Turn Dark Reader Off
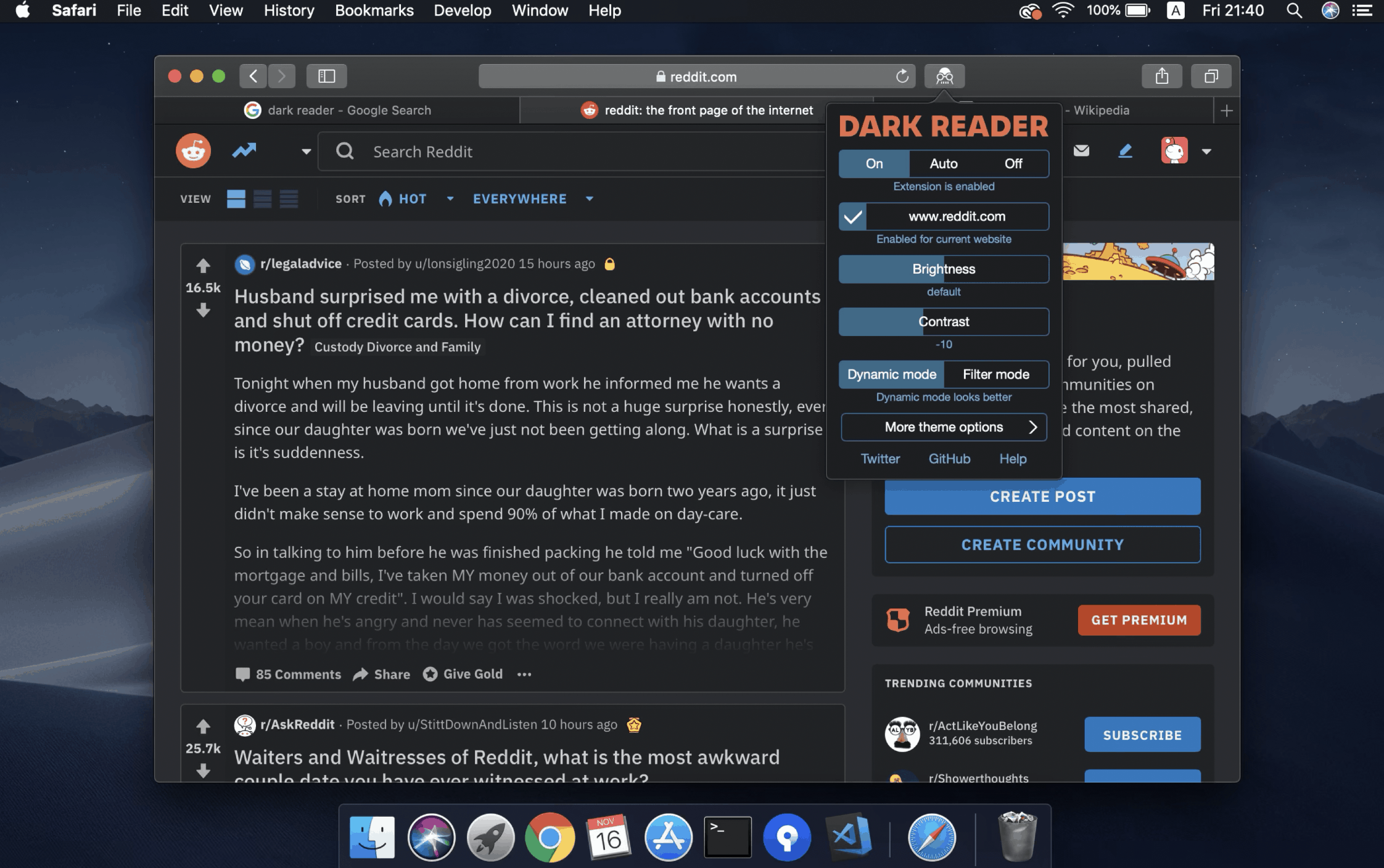The width and height of the screenshot is (1384, 868). pyautogui.click(x=1013, y=164)
